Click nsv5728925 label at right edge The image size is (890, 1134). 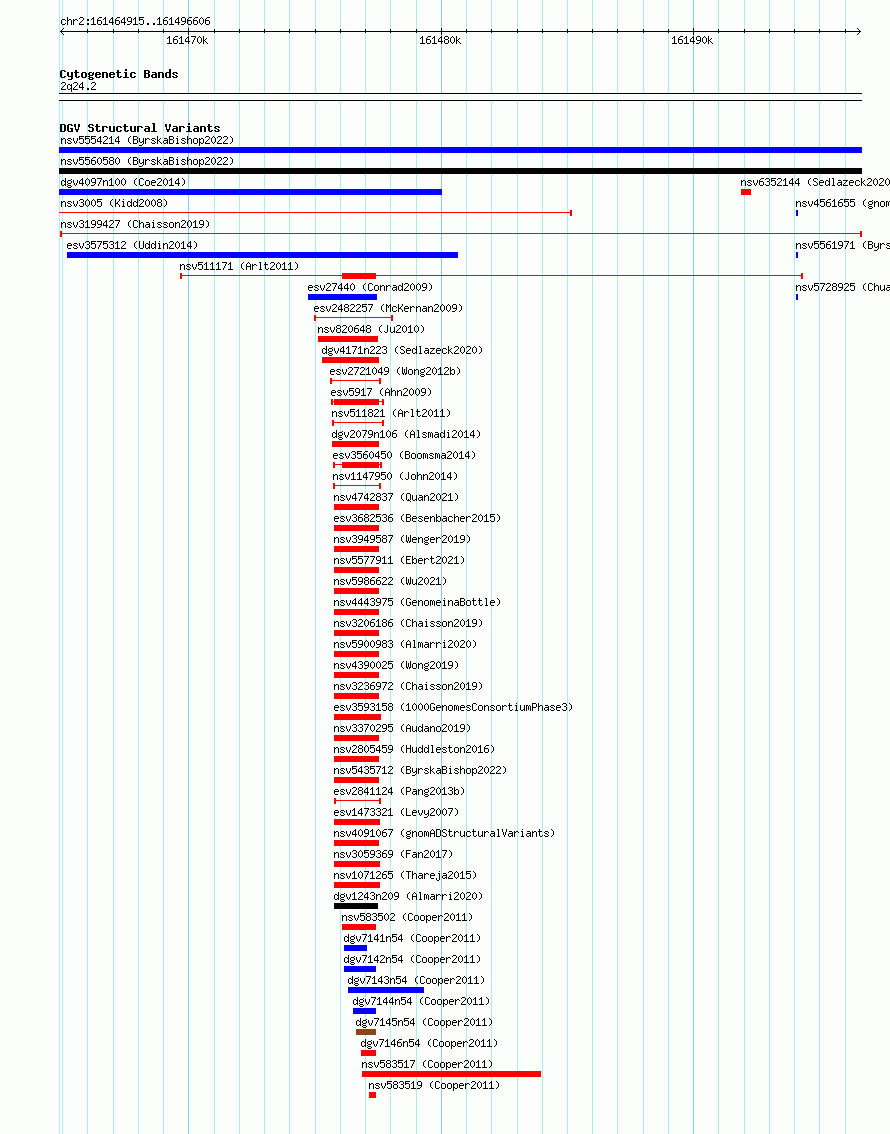842,287
